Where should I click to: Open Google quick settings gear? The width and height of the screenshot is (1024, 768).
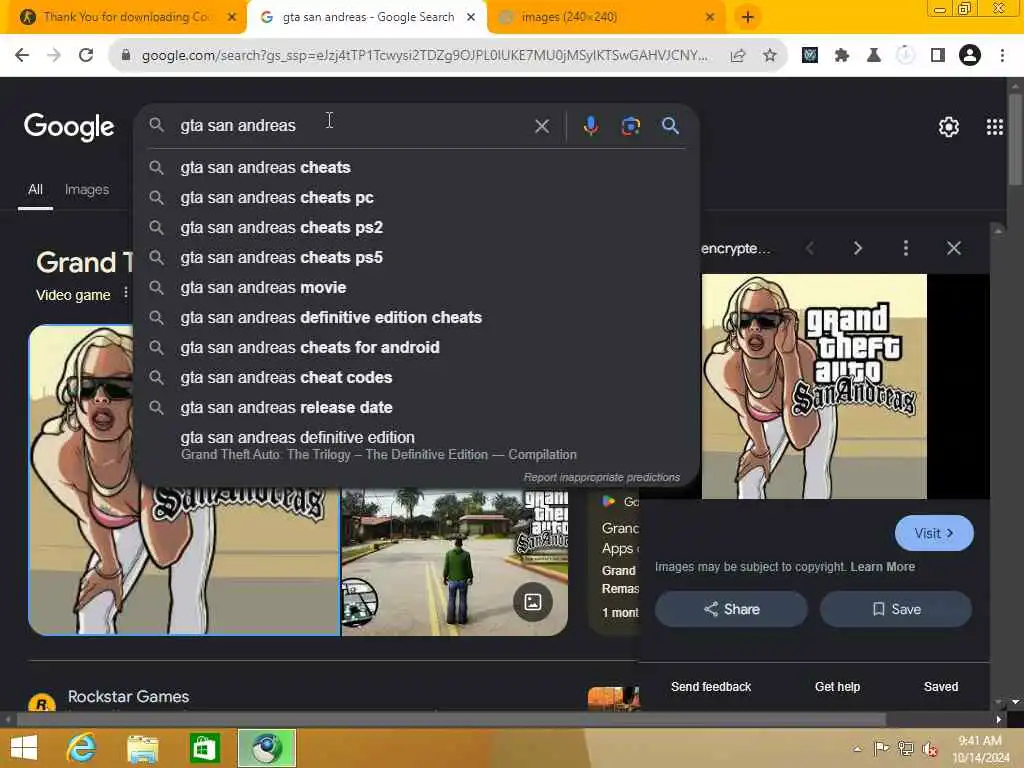[x=948, y=127]
